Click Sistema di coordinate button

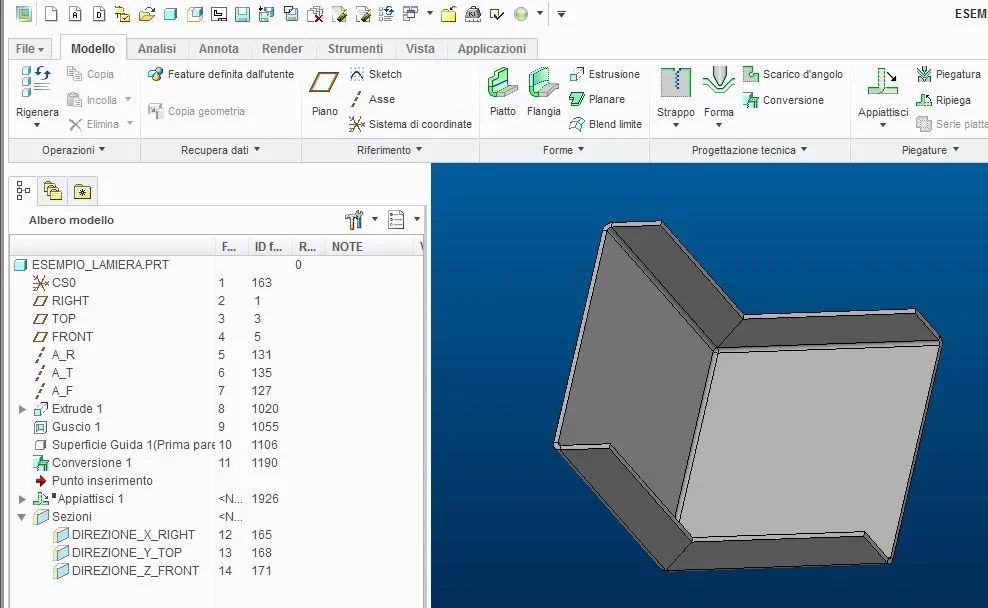point(410,124)
